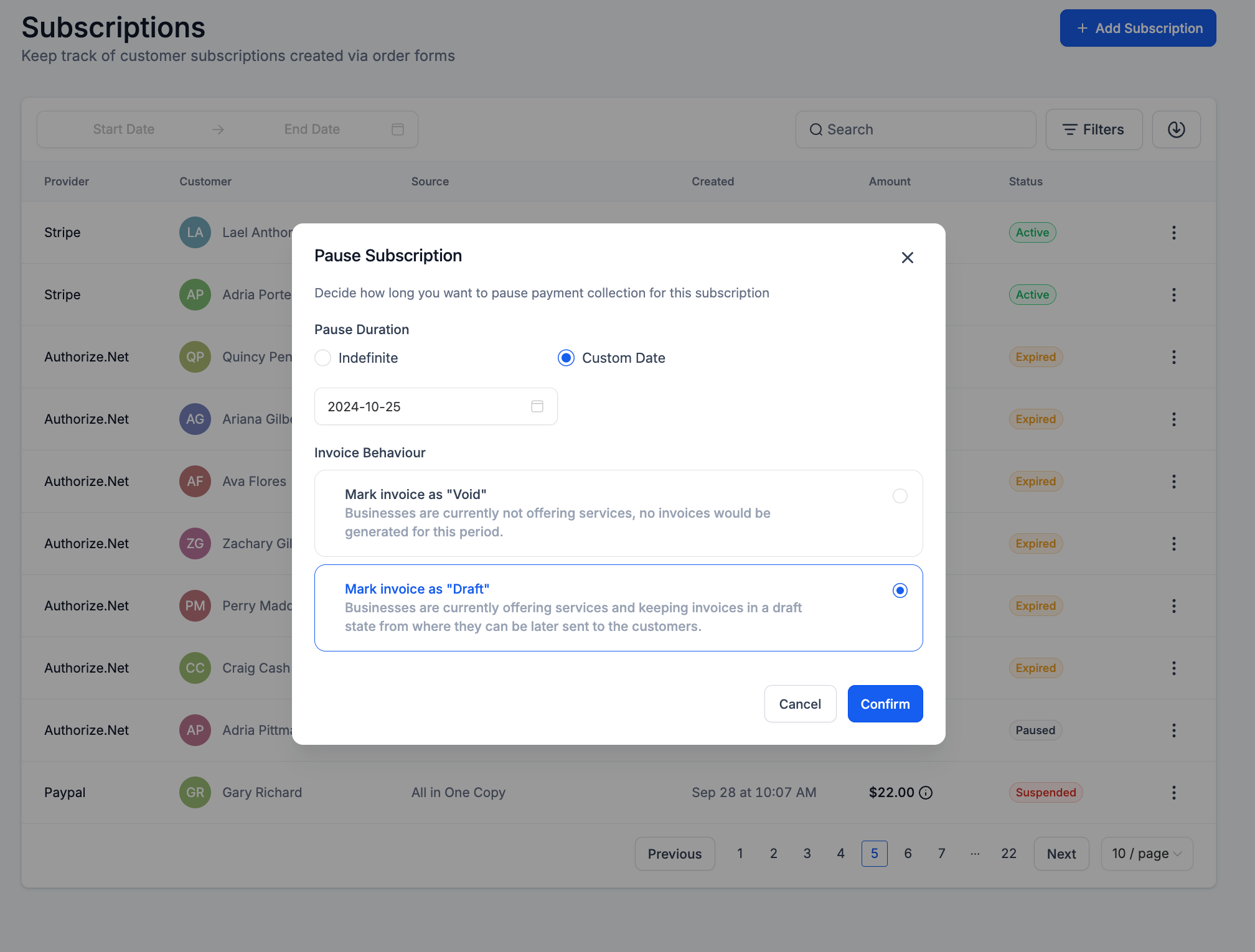Image resolution: width=1255 pixels, height=952 pixels.
Task: Select the Custom Date pause duration
Action: (x=566, y=358)
